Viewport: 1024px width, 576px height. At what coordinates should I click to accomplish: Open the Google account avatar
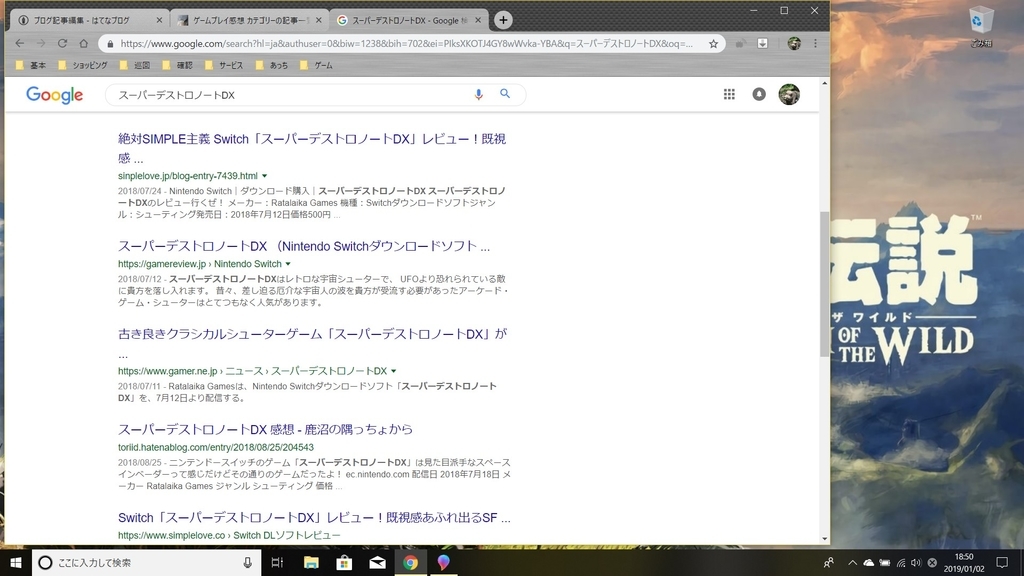tap(789, 95)
